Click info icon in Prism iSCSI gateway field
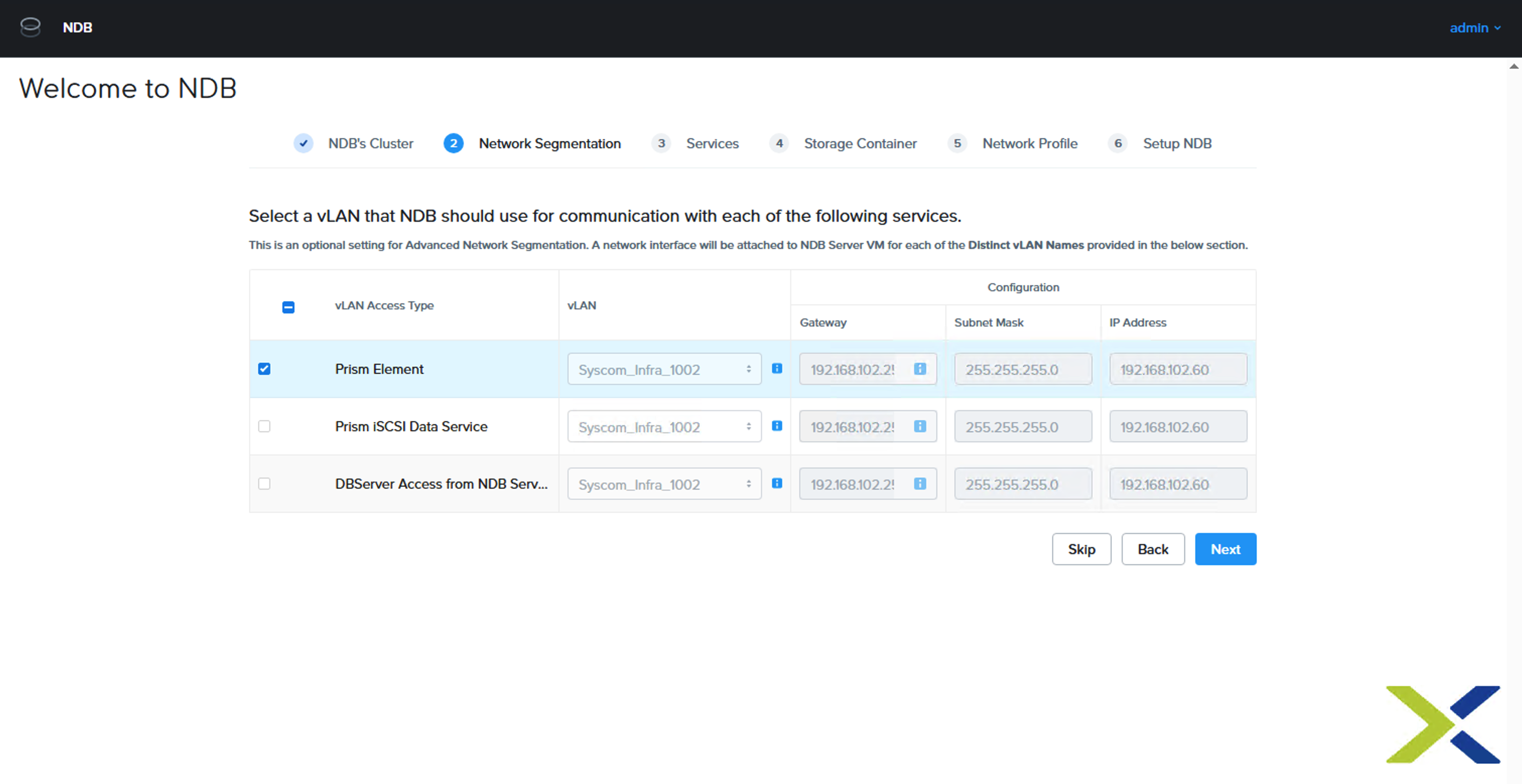This screenshot has height=784, width=1522. tap(920, 426)
